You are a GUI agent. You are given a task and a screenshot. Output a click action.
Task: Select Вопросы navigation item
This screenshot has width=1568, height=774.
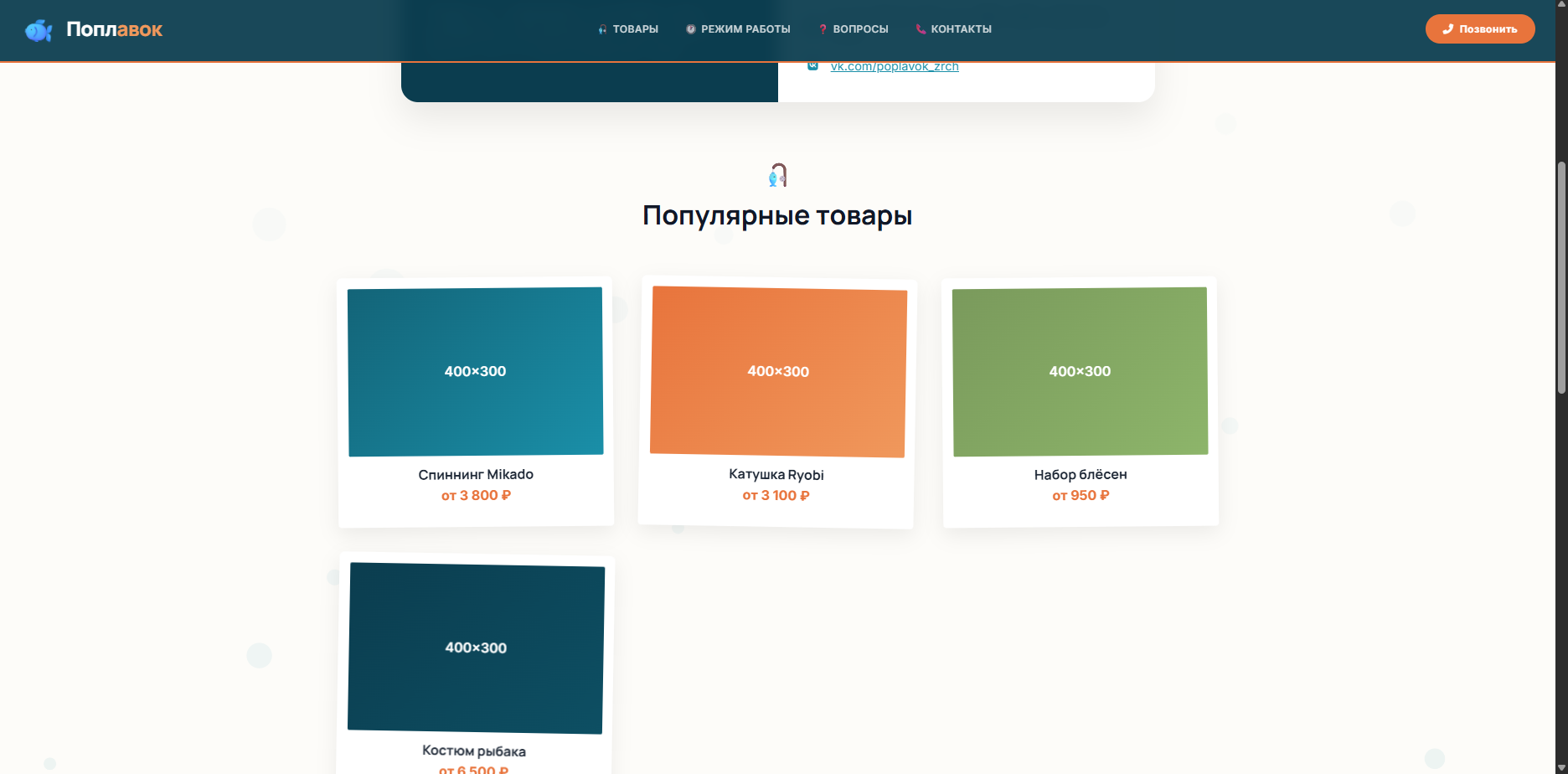click(x=854, y=29)
